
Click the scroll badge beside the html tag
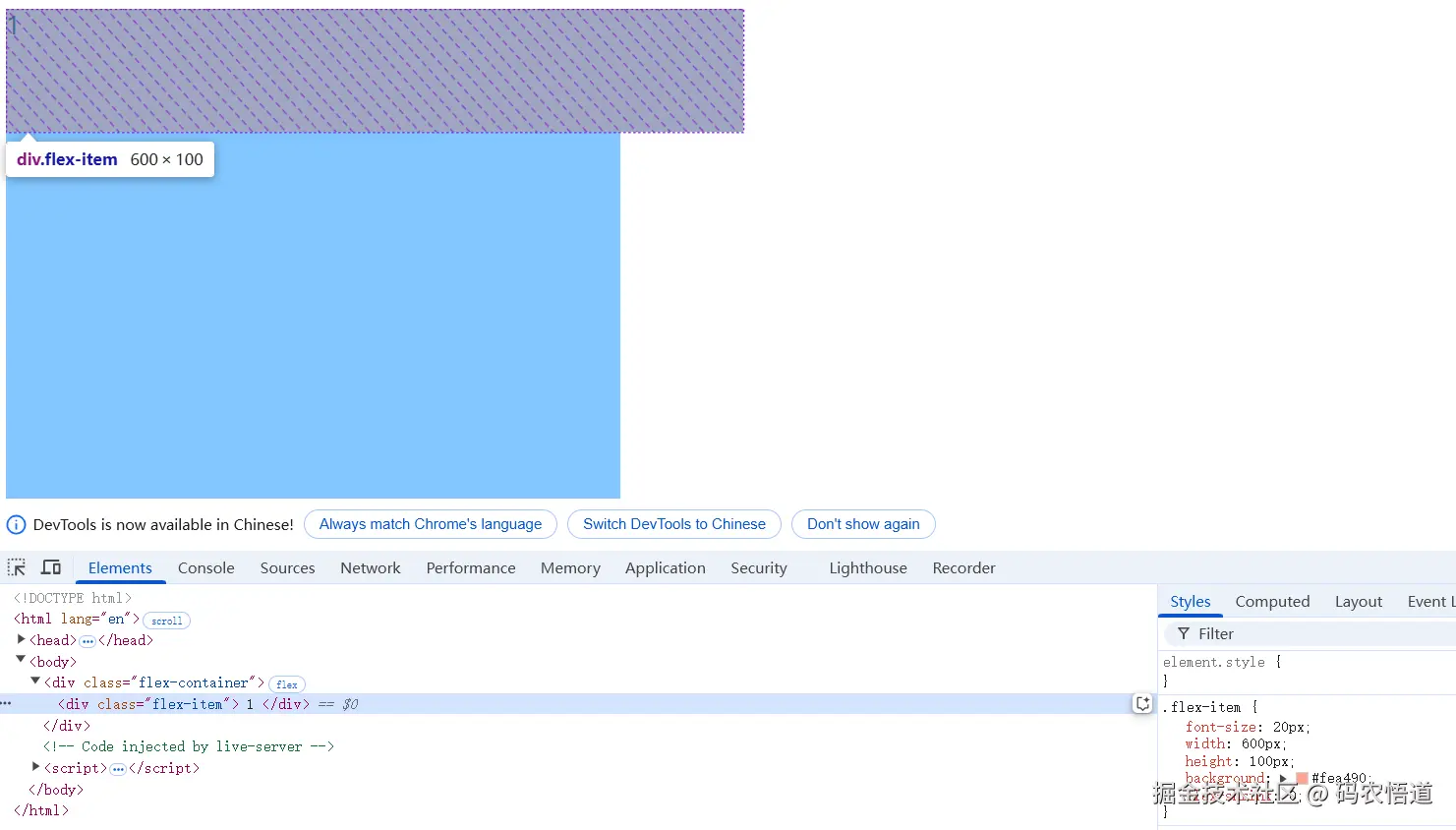166,621
